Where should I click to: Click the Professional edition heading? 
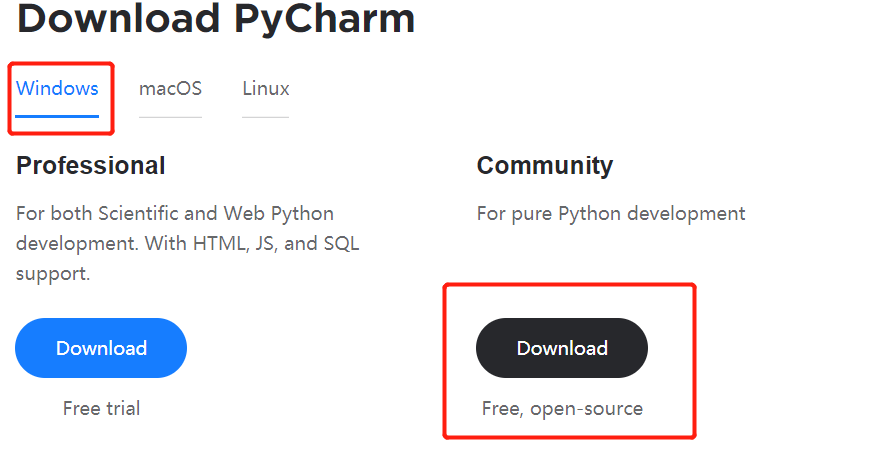91,165
